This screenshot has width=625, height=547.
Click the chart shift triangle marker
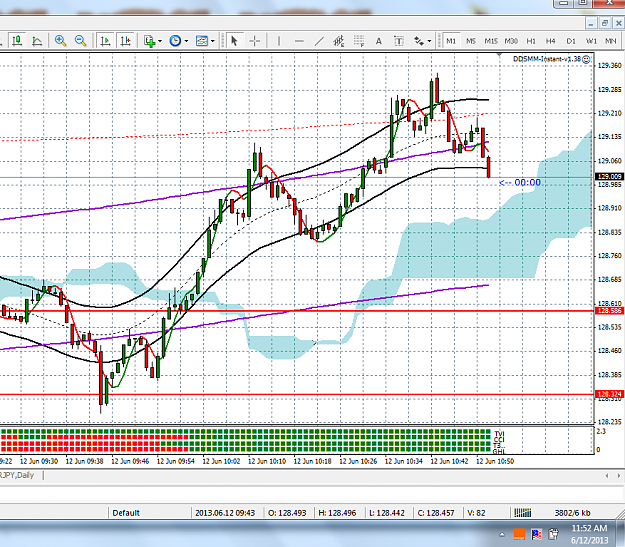pyautogui.click(x=499, y=56)
